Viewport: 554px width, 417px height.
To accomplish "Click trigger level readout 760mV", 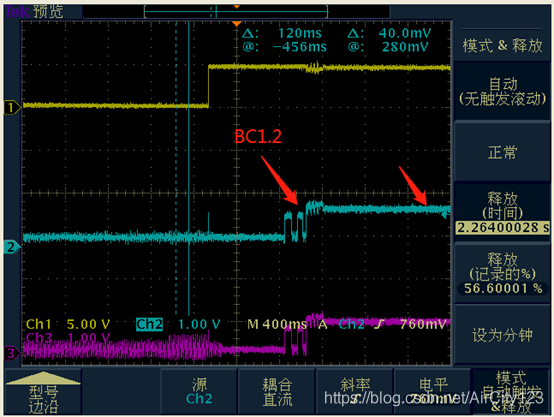I will (423, 324).
